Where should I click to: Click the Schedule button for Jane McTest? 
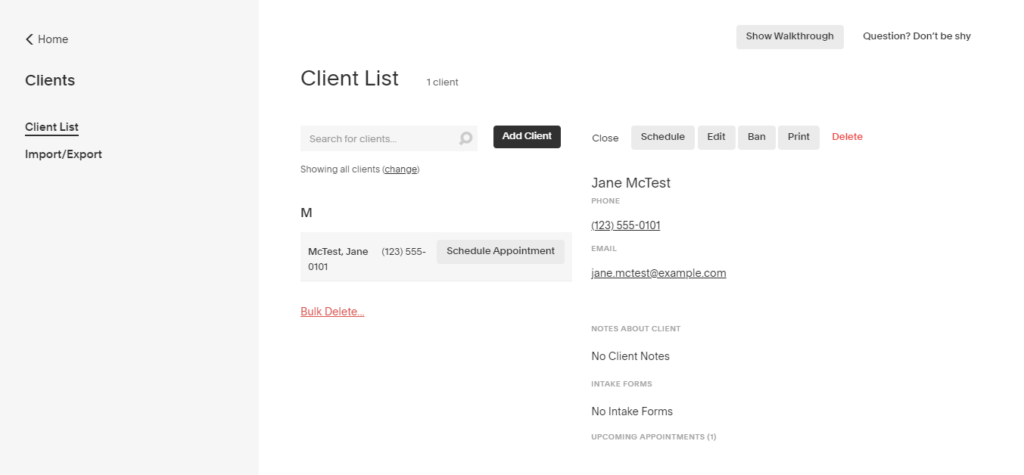click(663, 137)
